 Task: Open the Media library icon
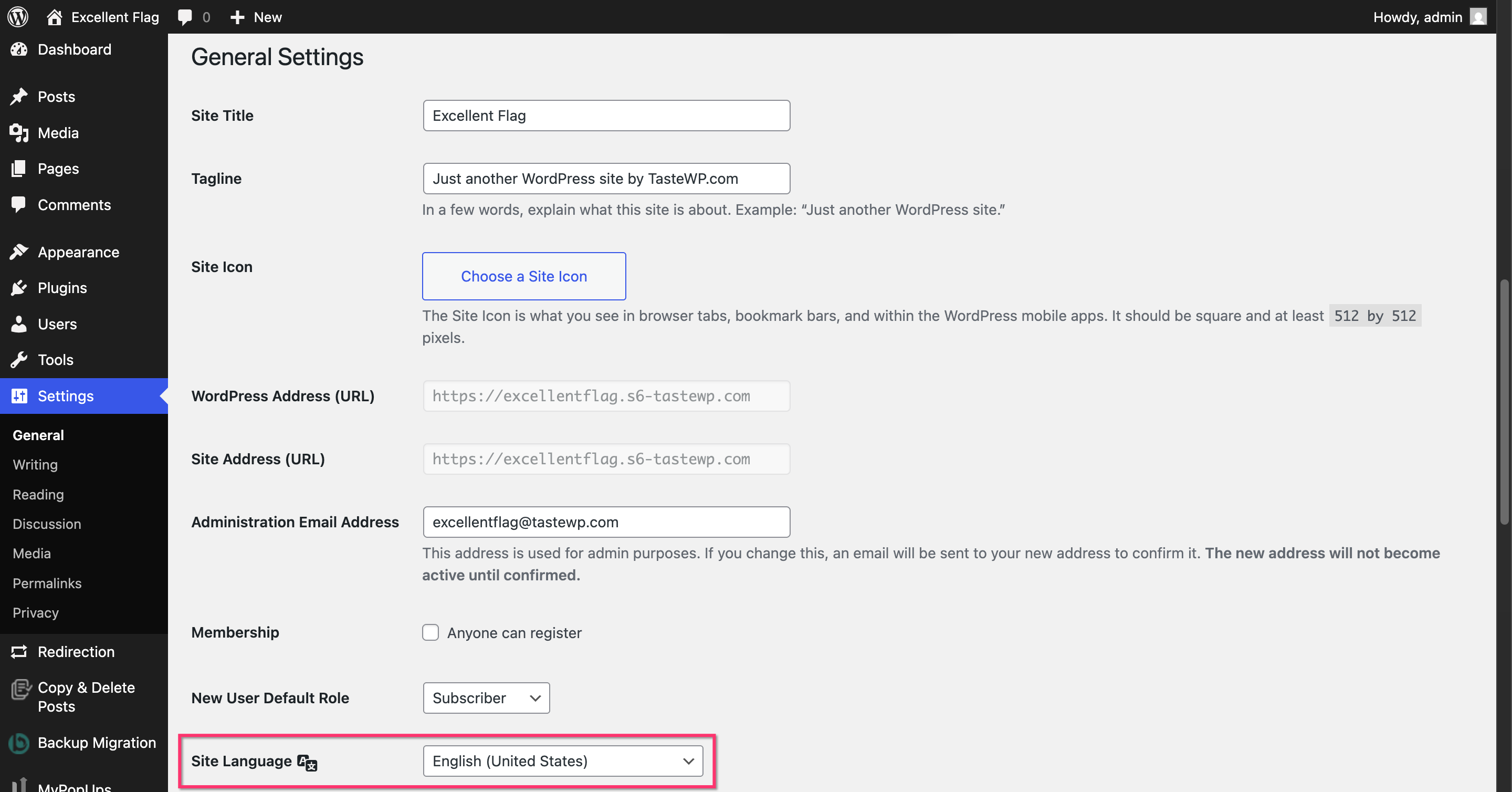(19, 133)
